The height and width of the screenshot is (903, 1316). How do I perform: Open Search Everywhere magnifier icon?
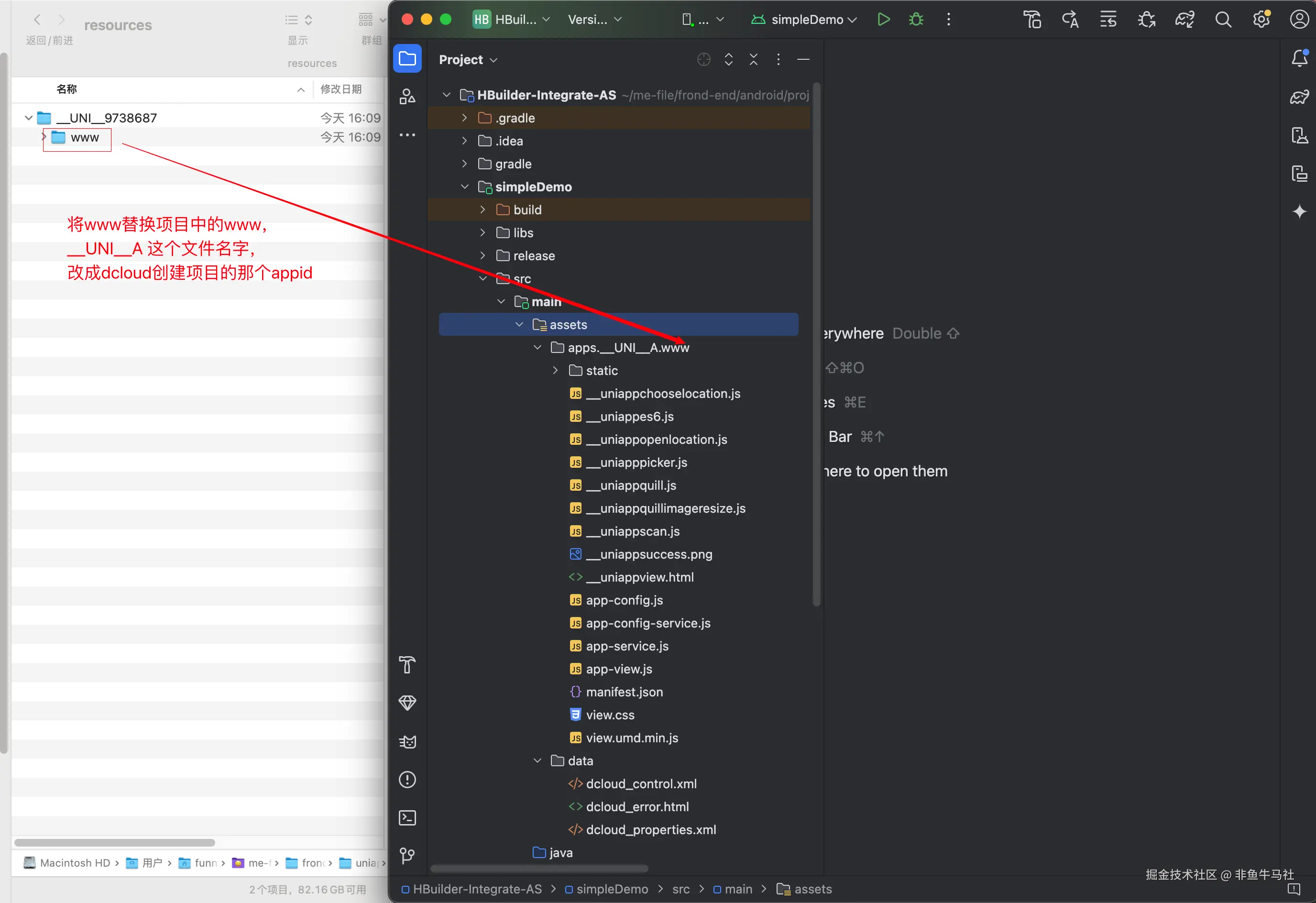(1223, 20)
